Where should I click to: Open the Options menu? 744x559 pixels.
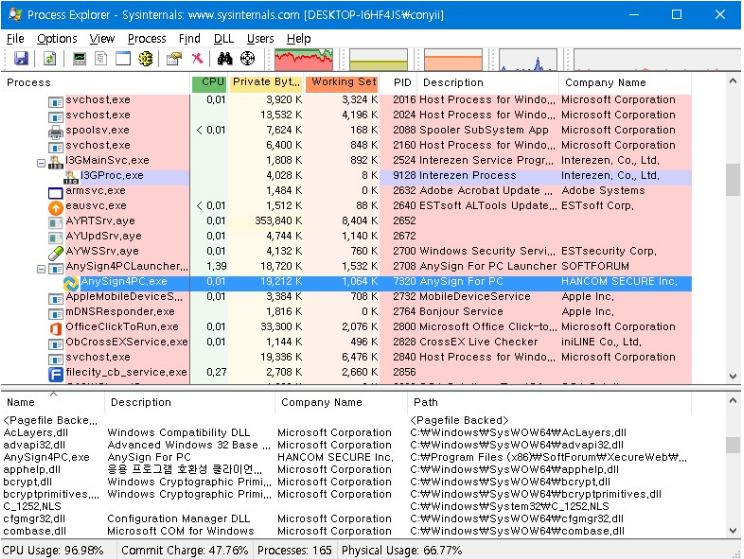(57, 39)
